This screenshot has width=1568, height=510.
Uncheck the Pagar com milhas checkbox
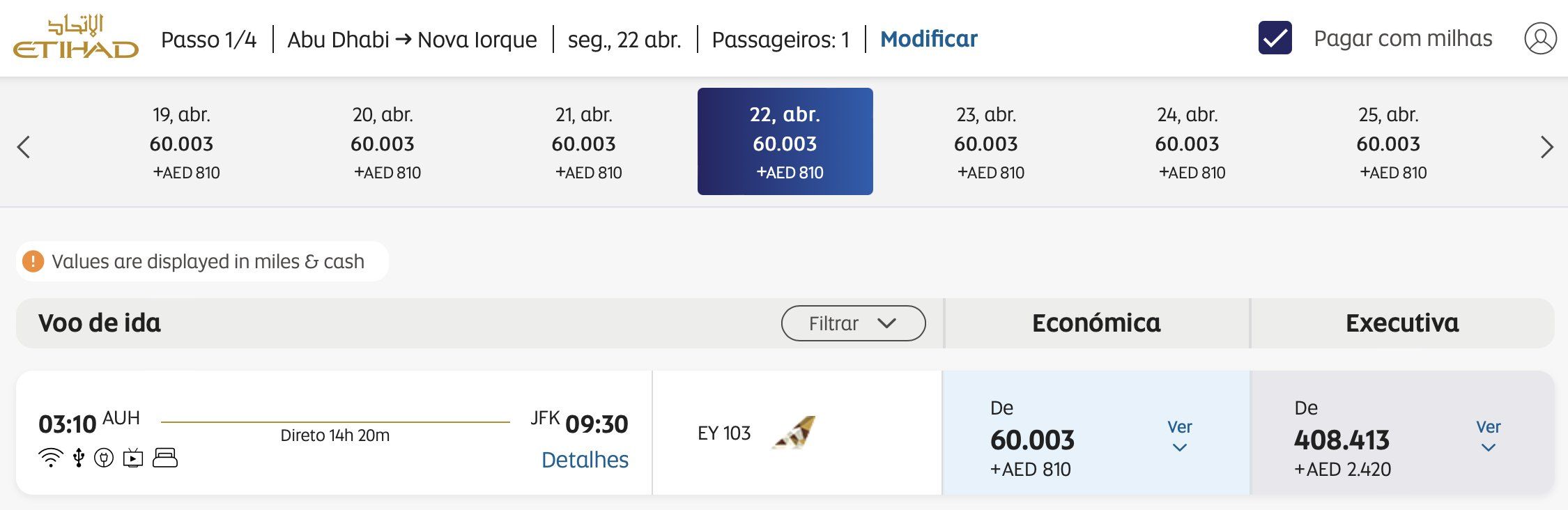pos(1275,38)
